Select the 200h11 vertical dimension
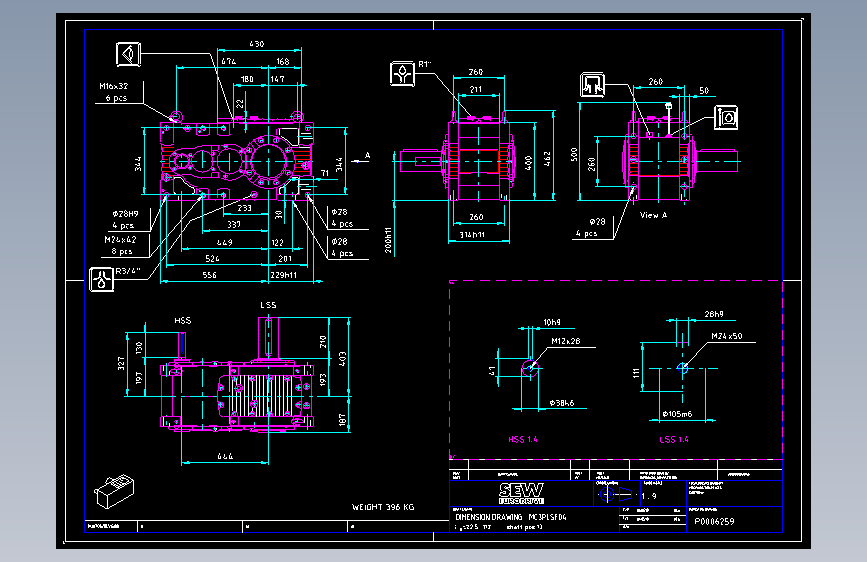 point(388,240)
